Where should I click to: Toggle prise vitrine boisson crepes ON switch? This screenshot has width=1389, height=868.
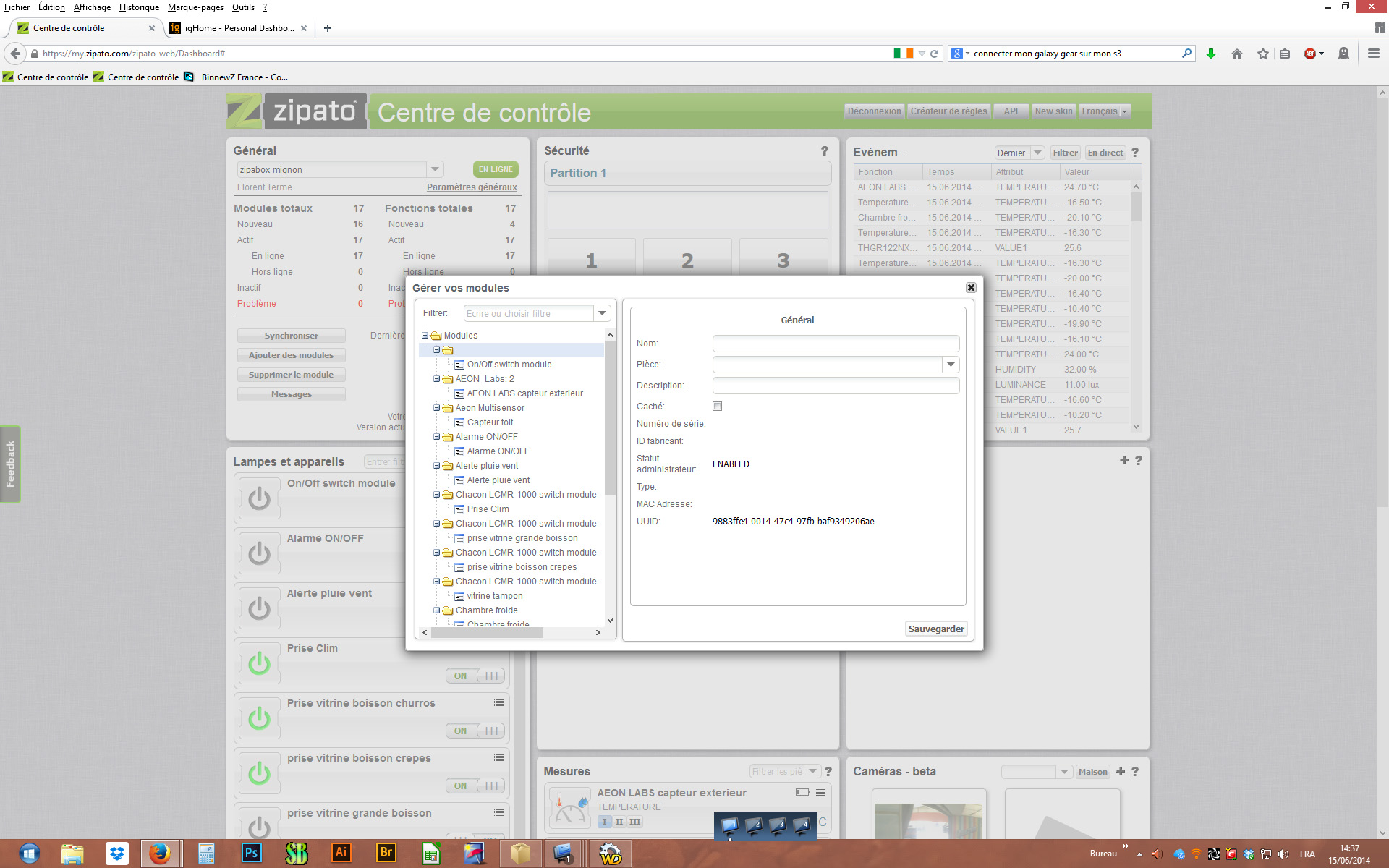[x=475, y=786]
